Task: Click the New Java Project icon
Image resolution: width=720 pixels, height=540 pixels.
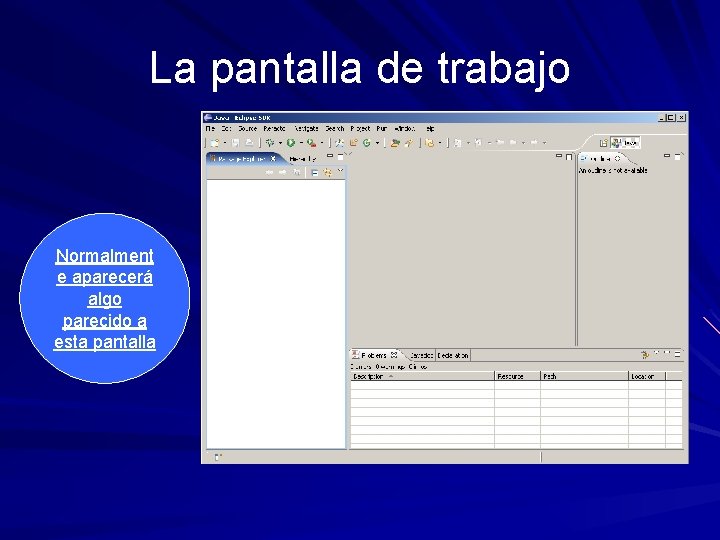Action: pos(340,143)
